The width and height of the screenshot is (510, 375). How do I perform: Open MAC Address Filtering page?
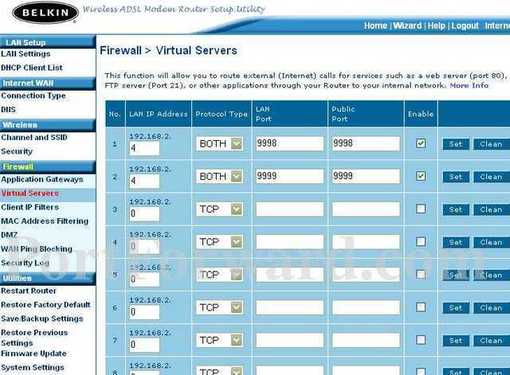[45, 221]
